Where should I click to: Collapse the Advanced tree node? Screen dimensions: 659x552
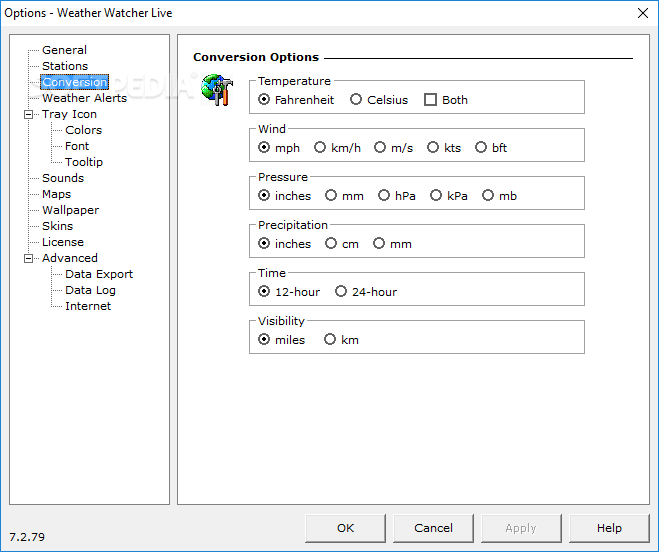coord(29,258)
